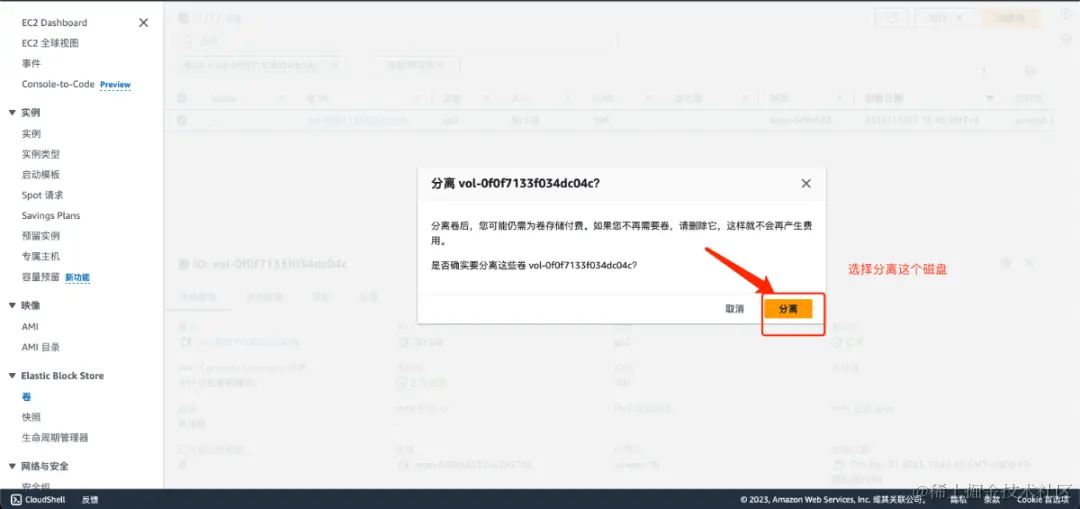Image resolution: width=1080 pixels, height=509 pixels.
Task: Confirm with orange 分离 button
Action: 788,309
